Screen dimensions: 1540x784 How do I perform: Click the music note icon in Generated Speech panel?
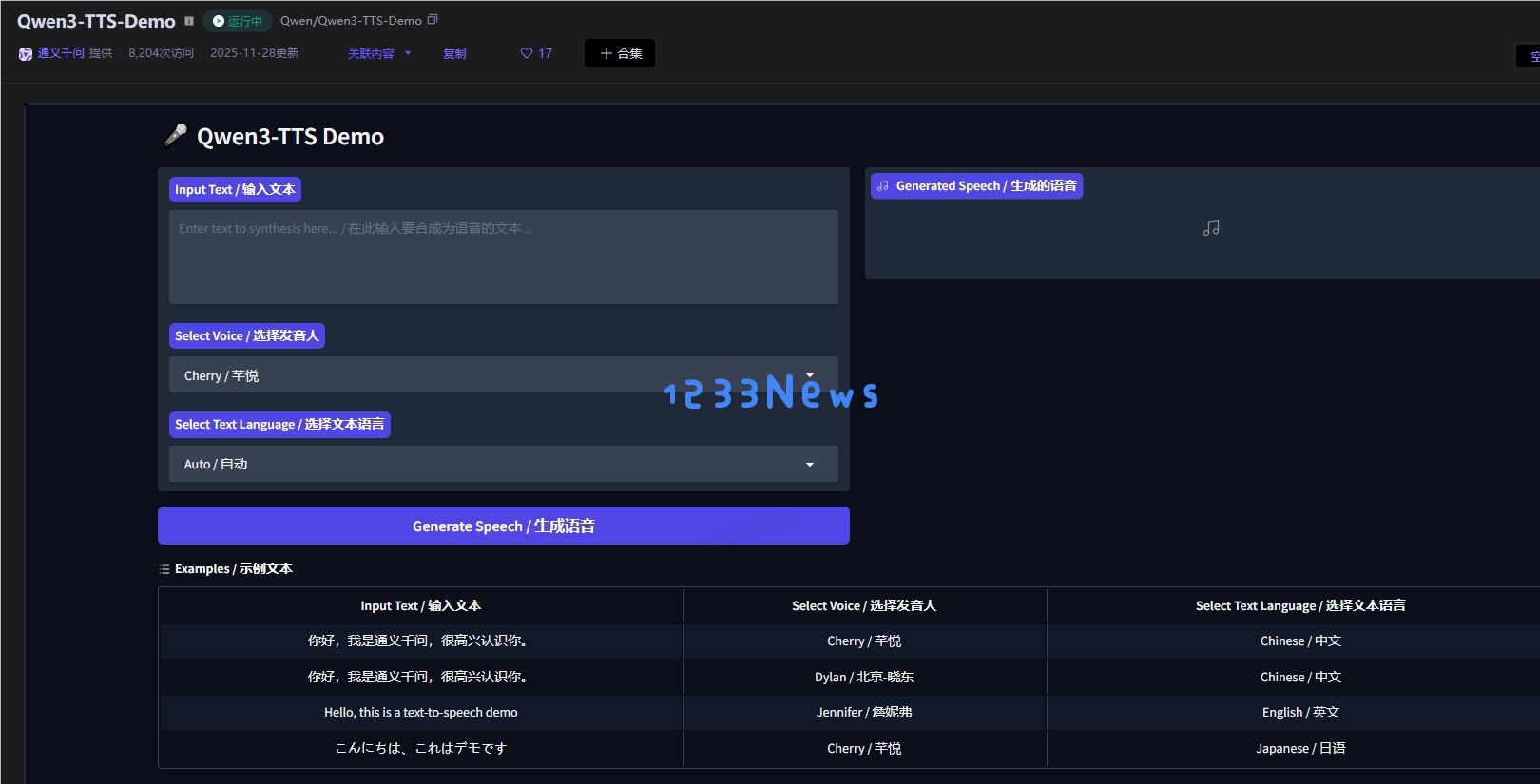(x=1210, y=228)
